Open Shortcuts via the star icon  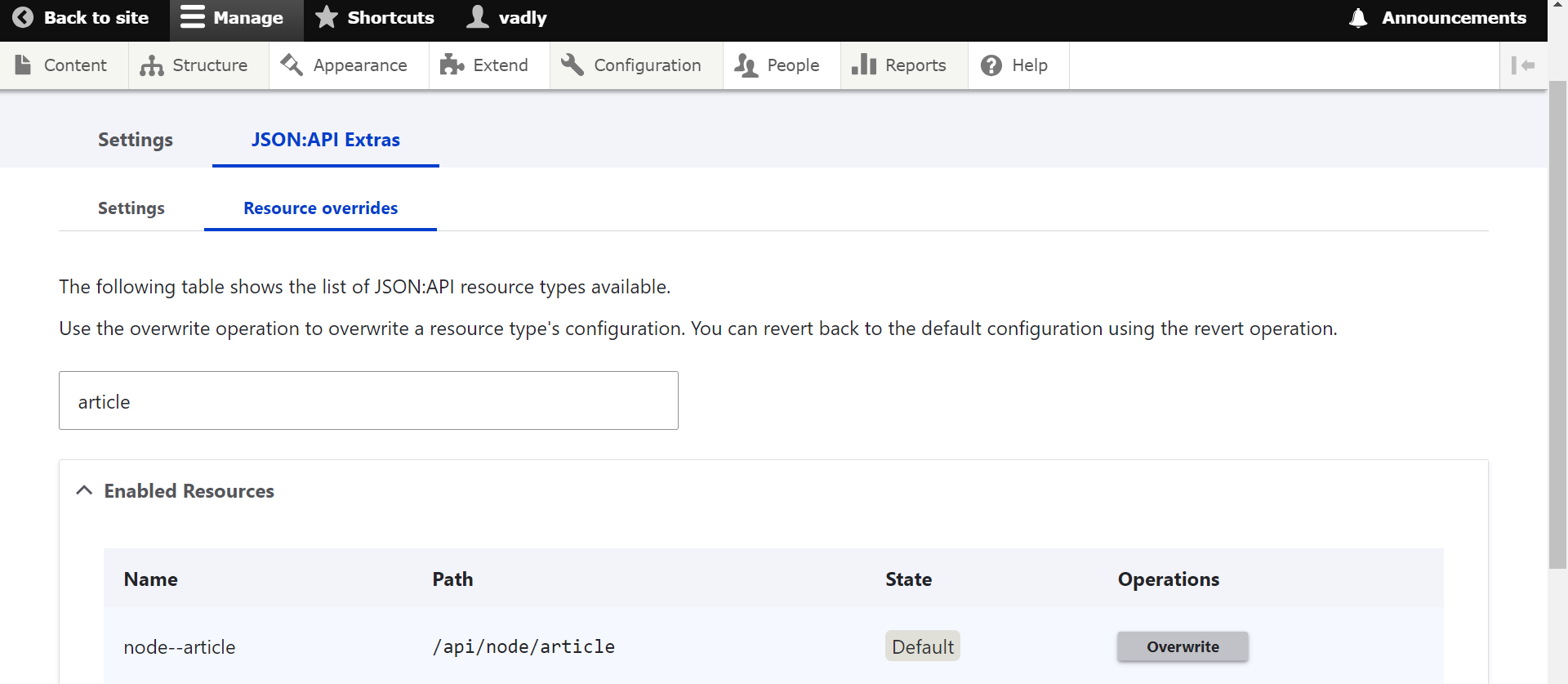327,18
